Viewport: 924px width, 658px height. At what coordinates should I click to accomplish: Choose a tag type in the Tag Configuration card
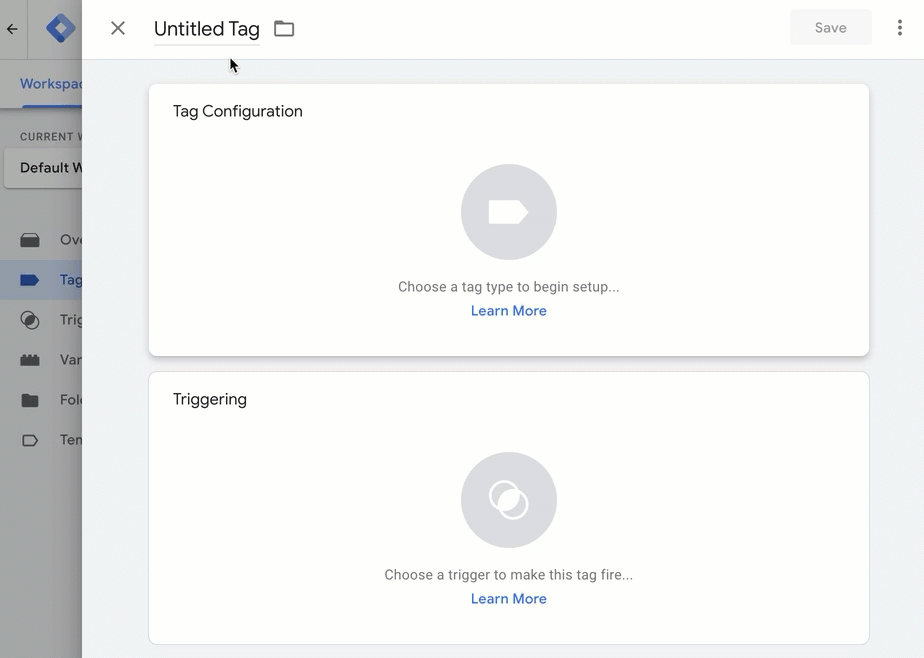508,286
